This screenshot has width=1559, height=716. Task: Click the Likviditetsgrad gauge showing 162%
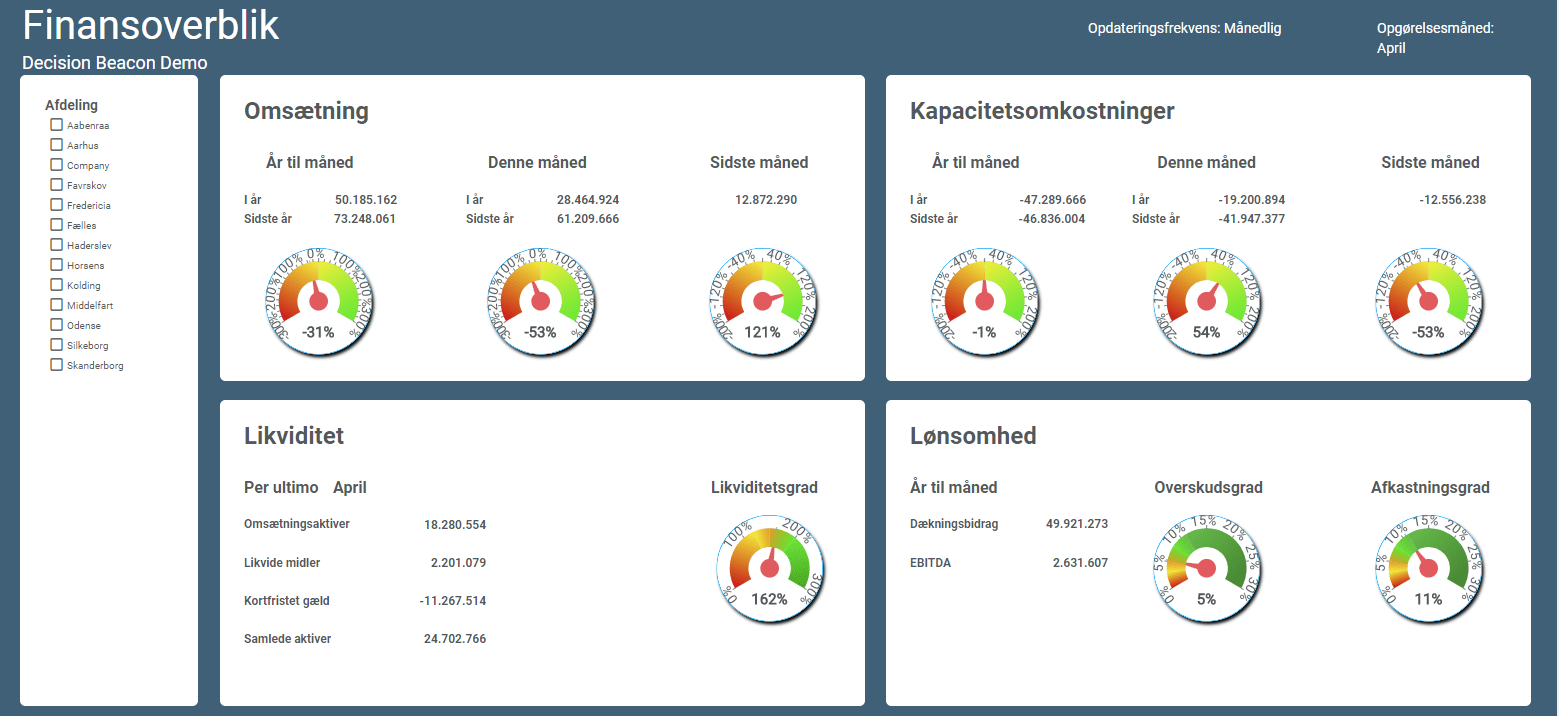769,568
